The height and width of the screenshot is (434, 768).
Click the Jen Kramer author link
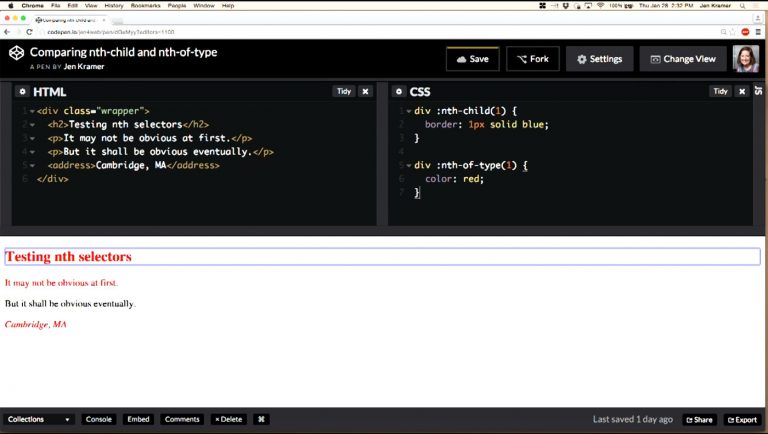click(84, 67)
